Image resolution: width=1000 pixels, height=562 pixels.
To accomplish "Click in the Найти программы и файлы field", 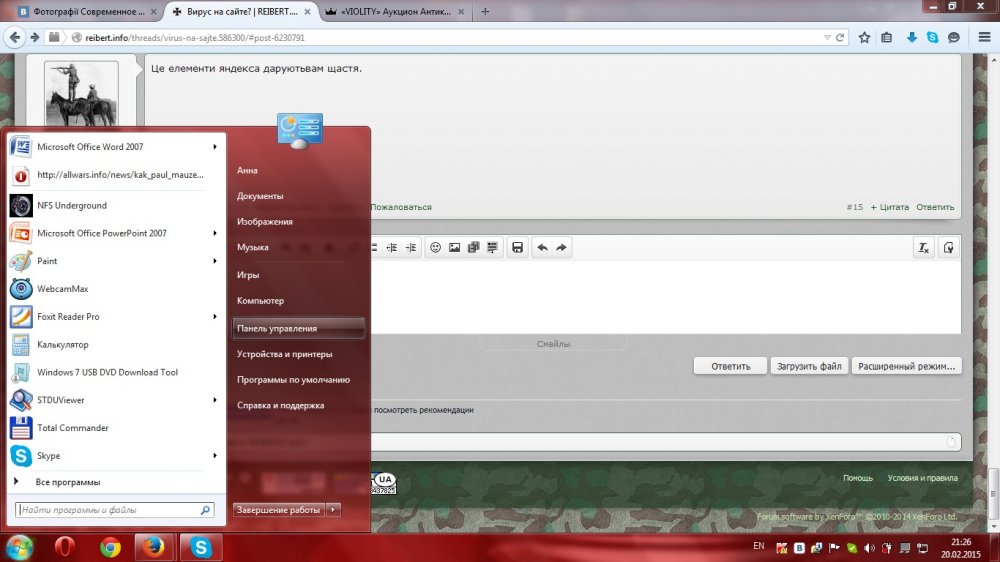I will [115, 510].
